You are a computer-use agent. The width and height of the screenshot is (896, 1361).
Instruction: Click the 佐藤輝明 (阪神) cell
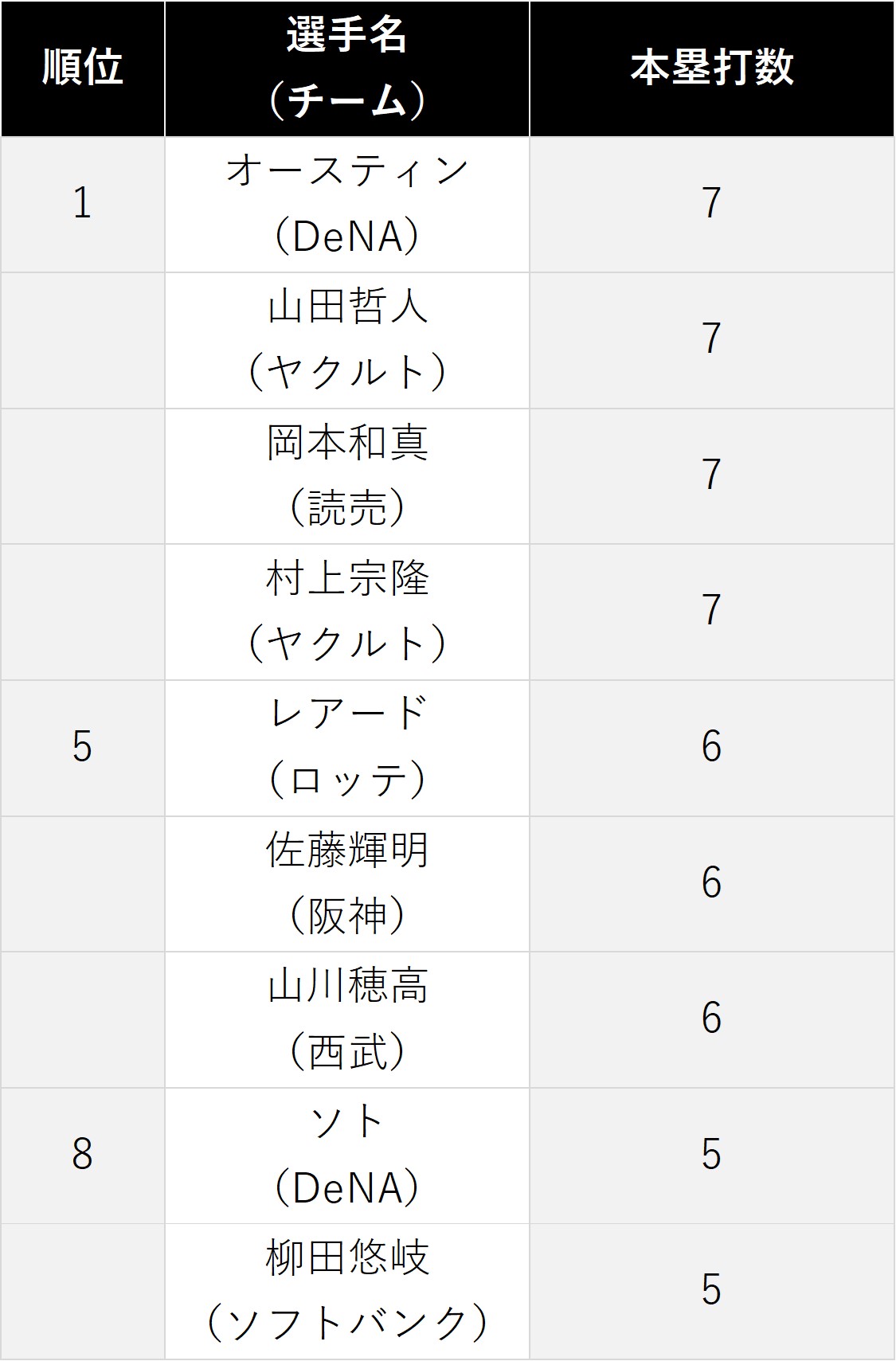point(347,884)
